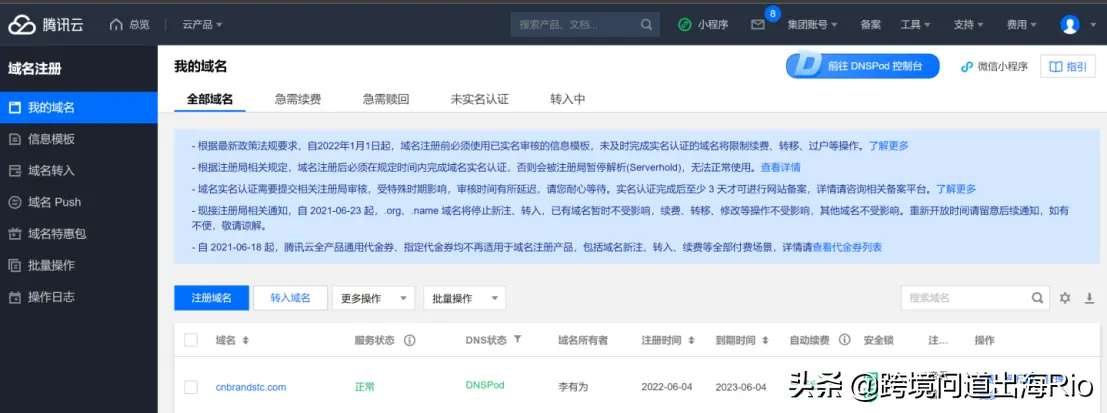This screenshot has width=1107, height=413.
Task: Open 批量操作 in sidebar
Action: [78, 265]
